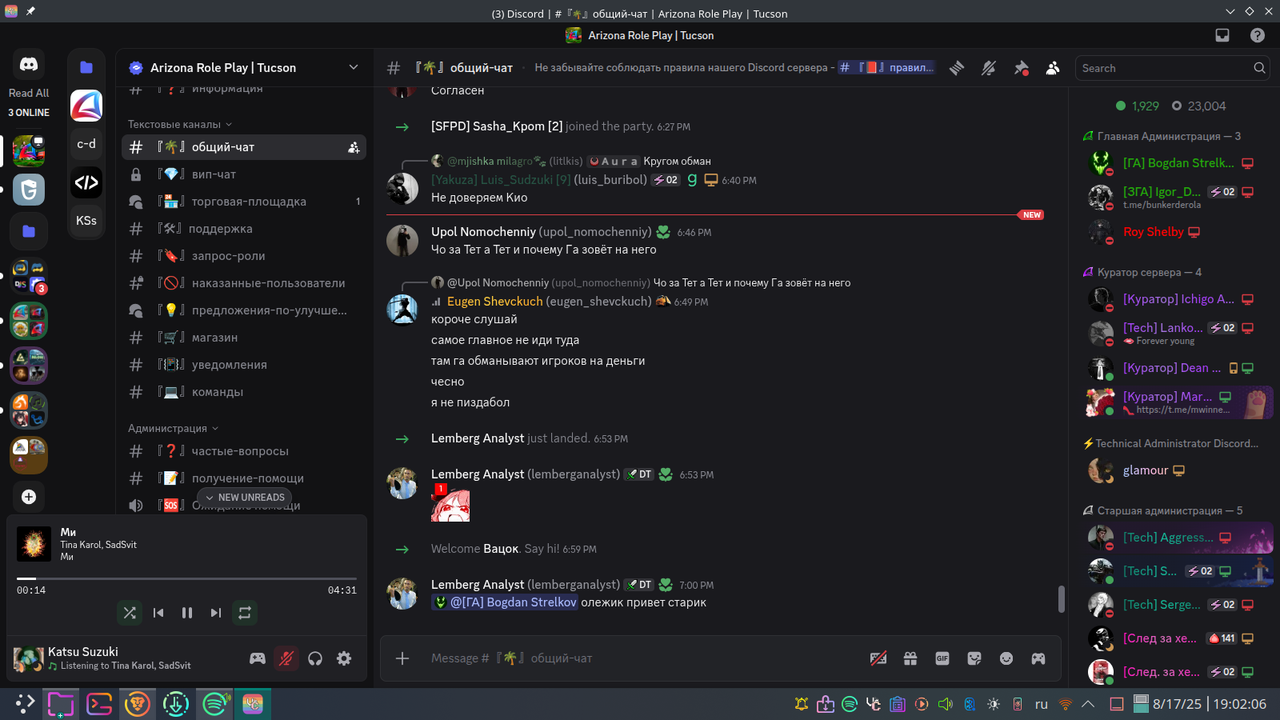Open the code-brackets server icon

(x=86, y=182)
